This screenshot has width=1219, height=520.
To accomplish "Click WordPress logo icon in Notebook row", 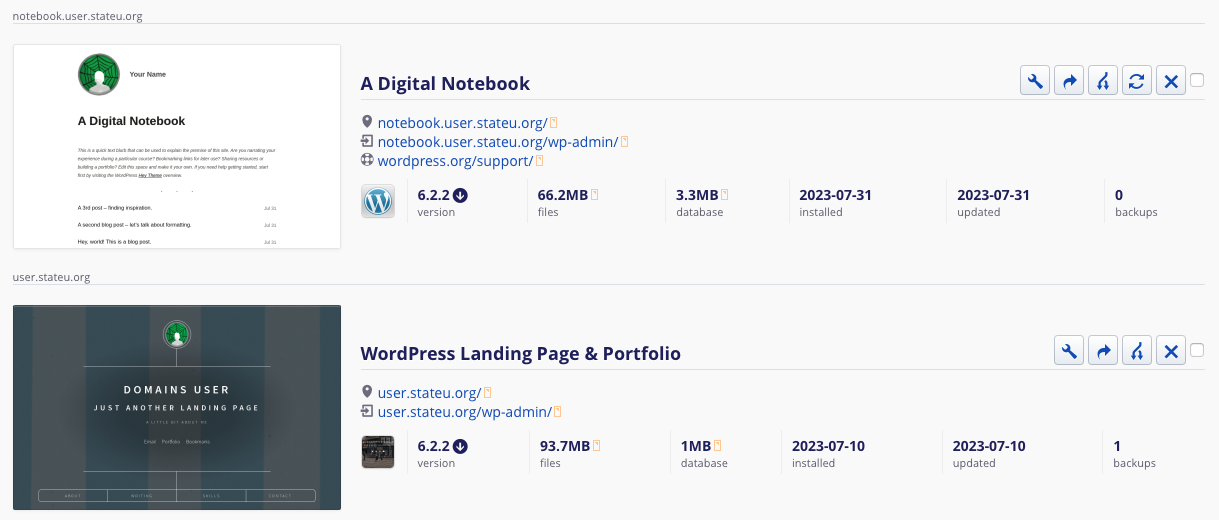I will click(x=378, y=201).
